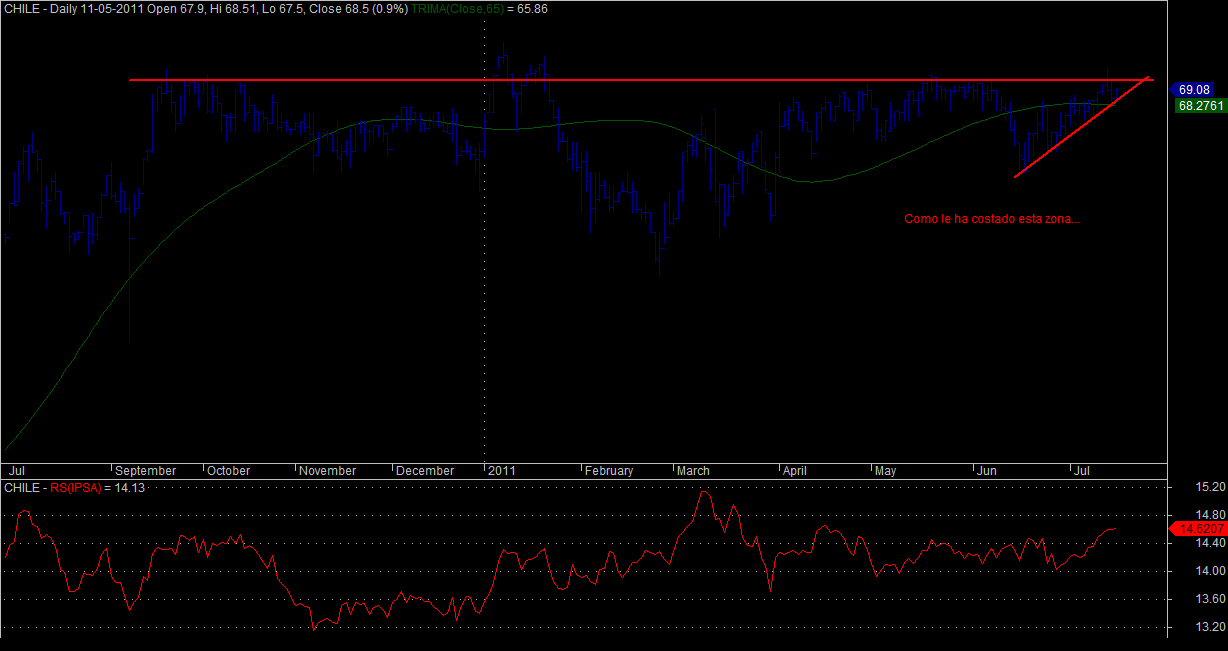This screenshot has height=651, width=1228.
Task: Click the March label on time axis
Action: pos(693,470)
